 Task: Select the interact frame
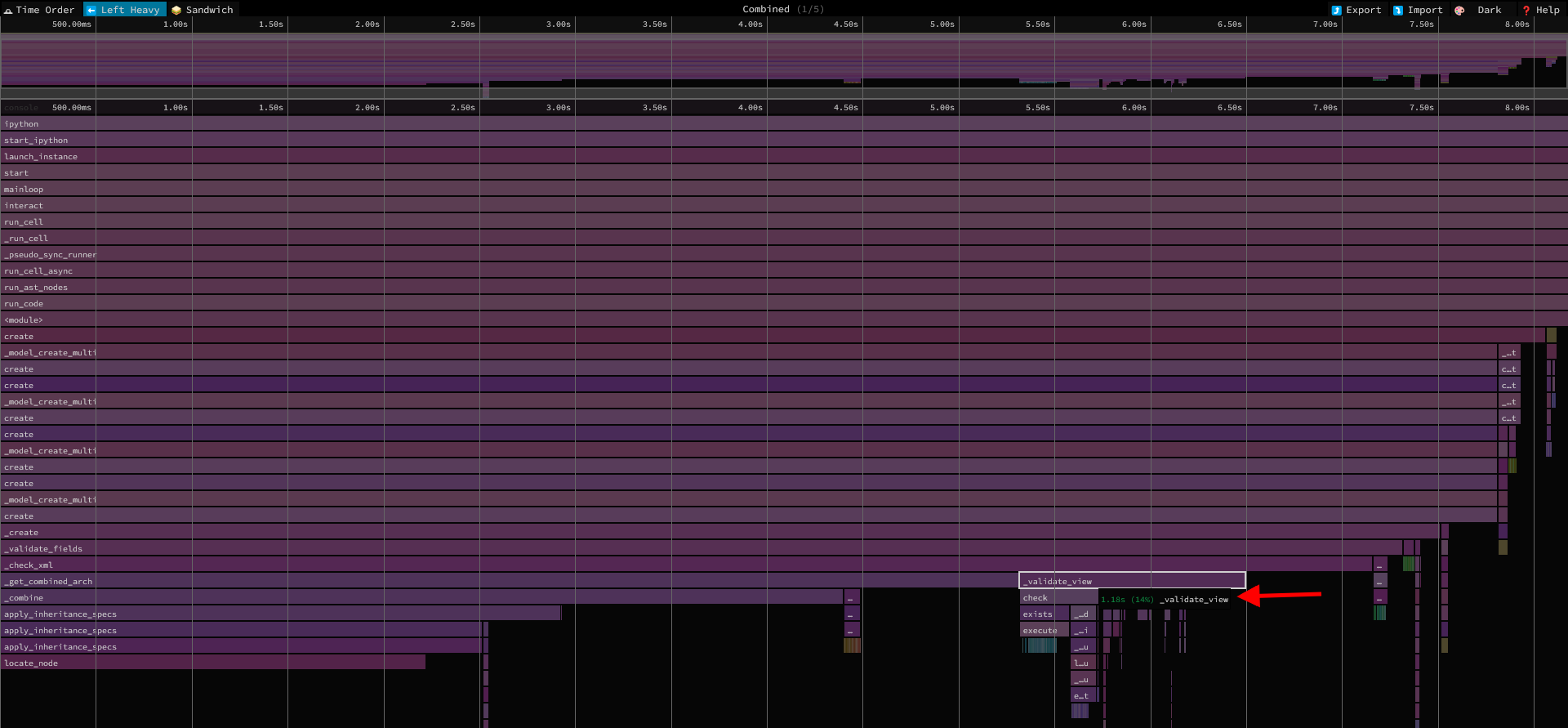[x=784, y=205]
